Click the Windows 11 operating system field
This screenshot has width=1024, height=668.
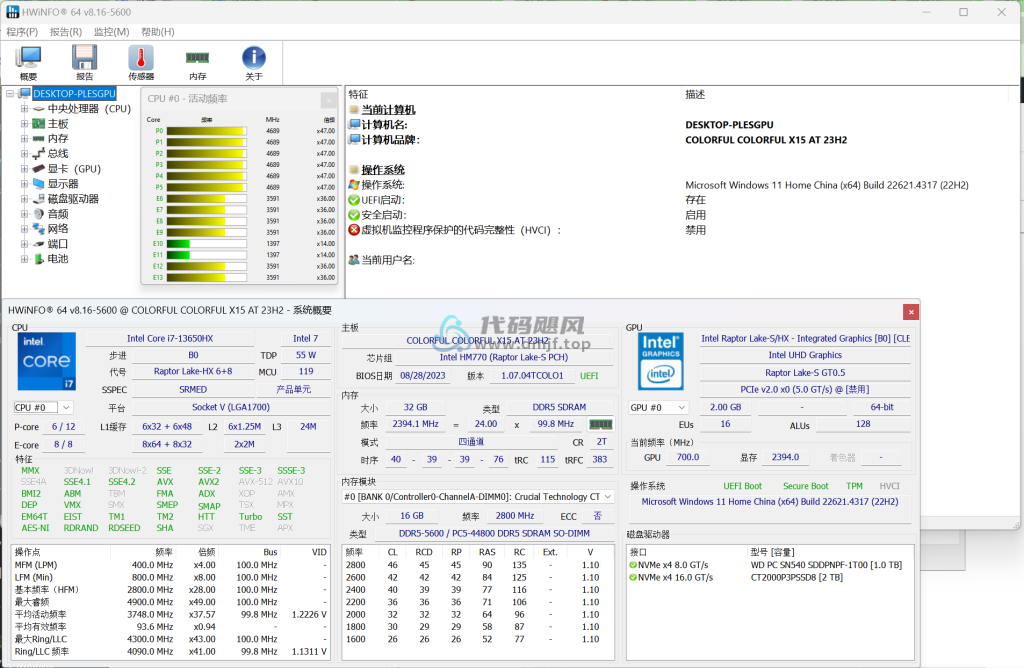tap(770, 501)
